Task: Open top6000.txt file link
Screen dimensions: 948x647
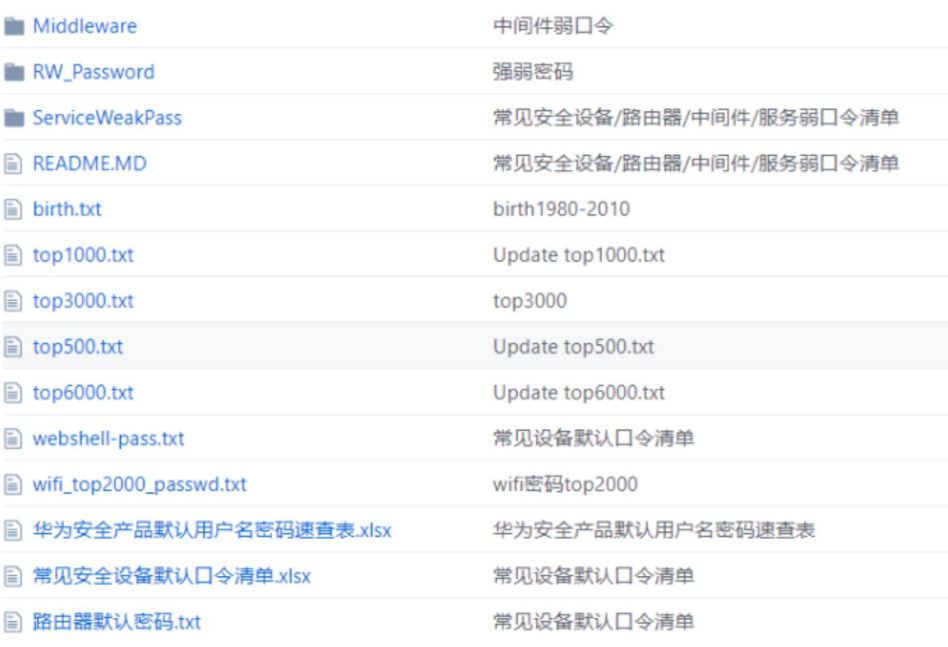Action: (83, 393)
